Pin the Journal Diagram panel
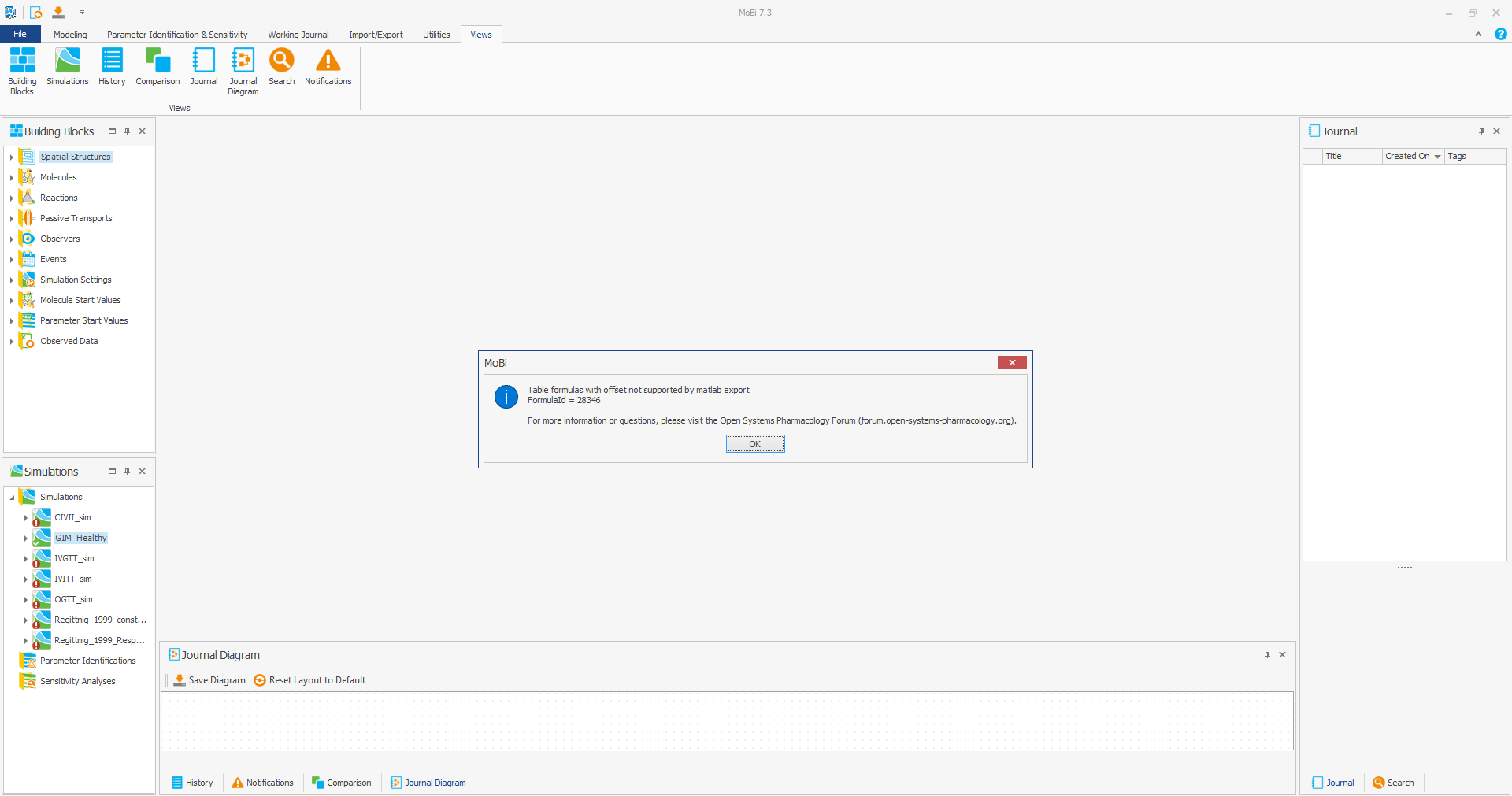The width and height of the screenshot is (1512, 796). pyautogui.click(x=1267, y=654)
